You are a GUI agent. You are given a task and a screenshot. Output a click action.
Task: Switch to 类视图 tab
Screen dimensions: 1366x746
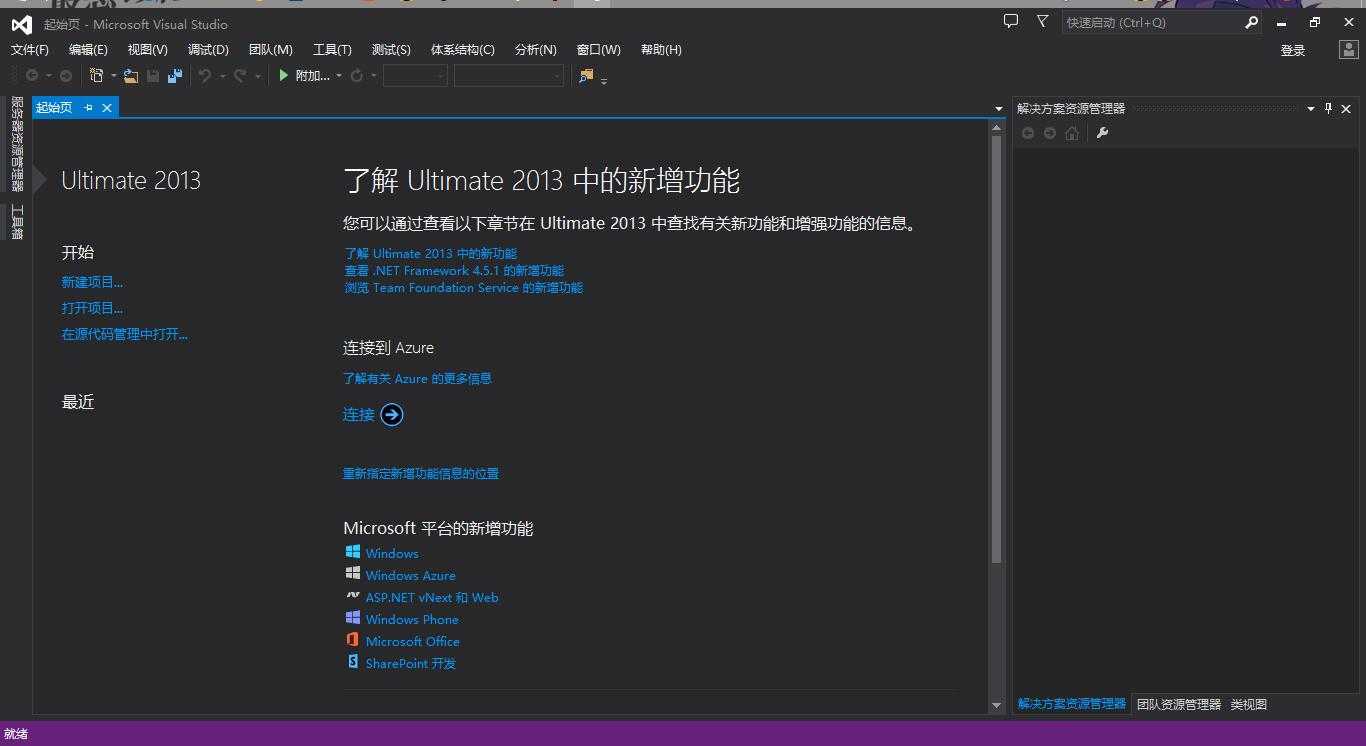[x=1248, y=704]
